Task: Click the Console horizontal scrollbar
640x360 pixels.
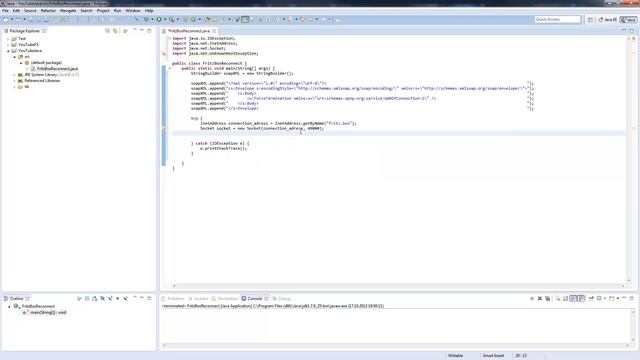Action: pos(396,345)
